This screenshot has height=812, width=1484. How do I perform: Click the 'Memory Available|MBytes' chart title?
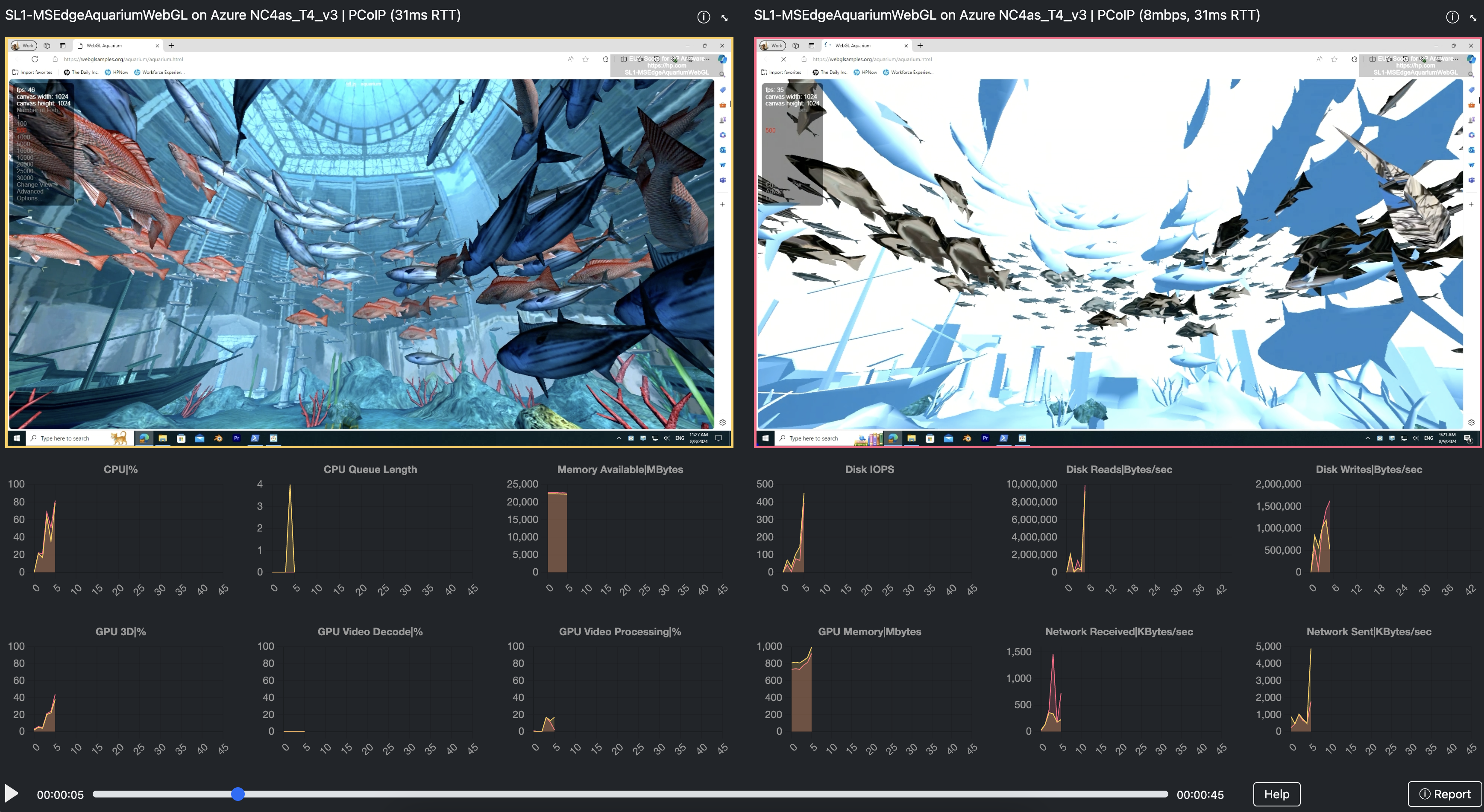[620, 469]
